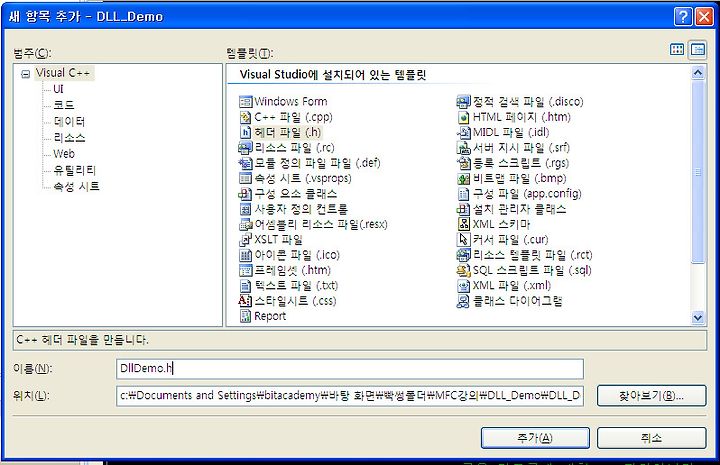Select the 아이콘 파일 (.ico) template icon

point(246,255)
